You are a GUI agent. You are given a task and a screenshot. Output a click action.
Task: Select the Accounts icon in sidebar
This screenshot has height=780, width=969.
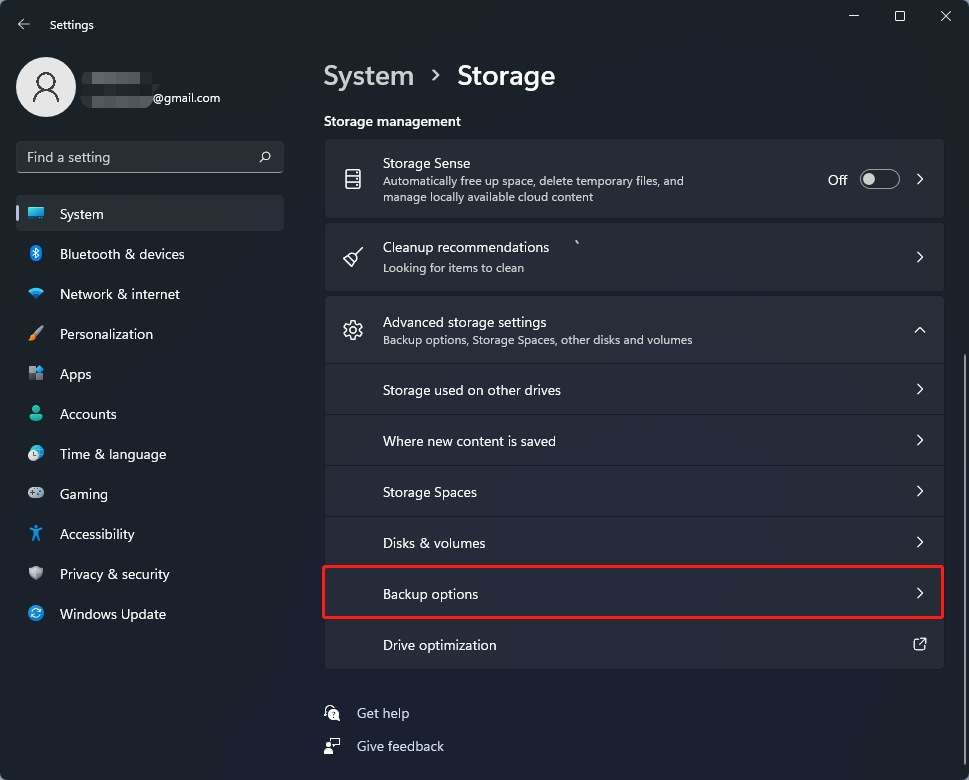point(35,414)
